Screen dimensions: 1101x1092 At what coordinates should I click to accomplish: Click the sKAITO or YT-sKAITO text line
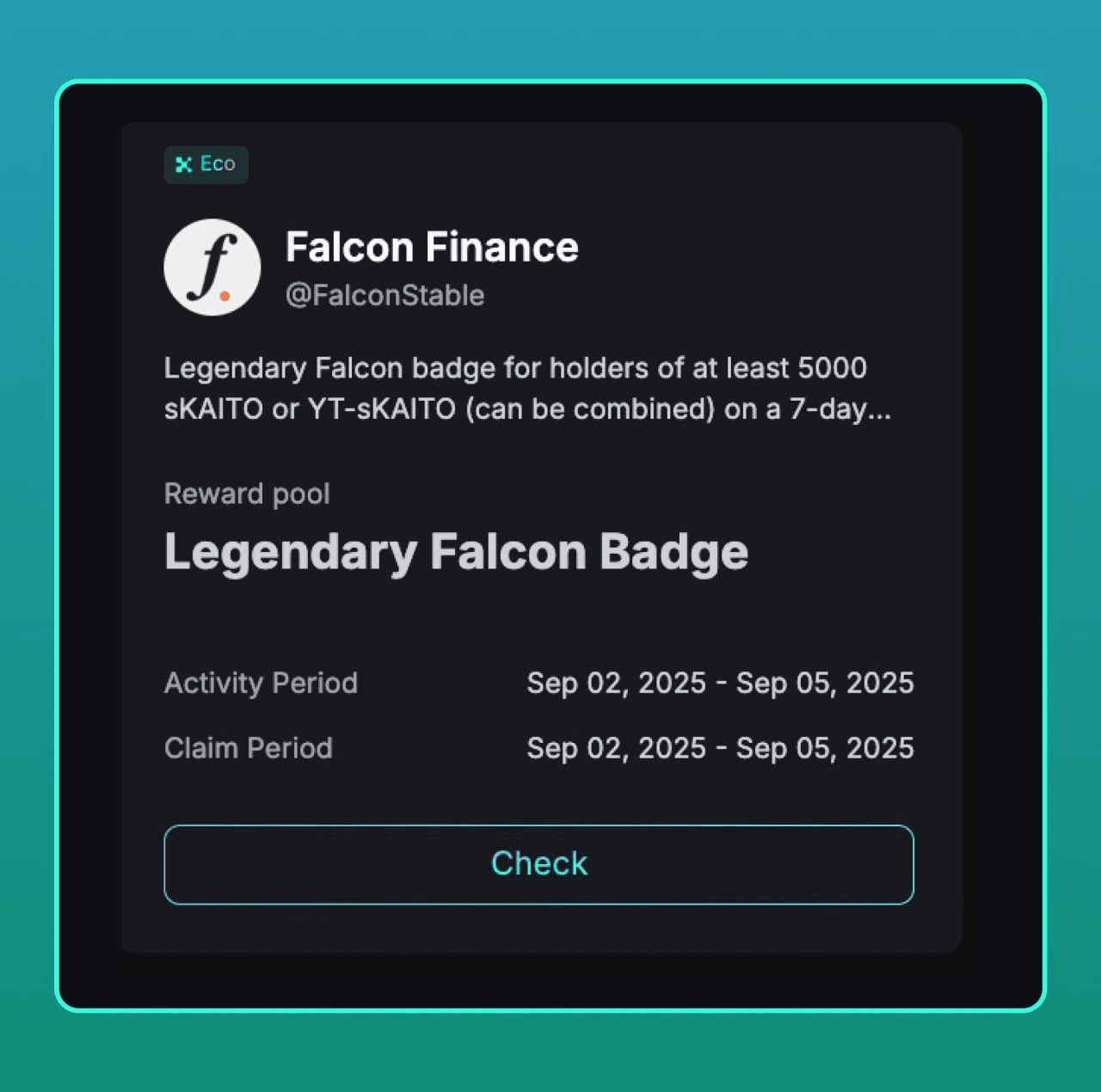click(527, 409)
